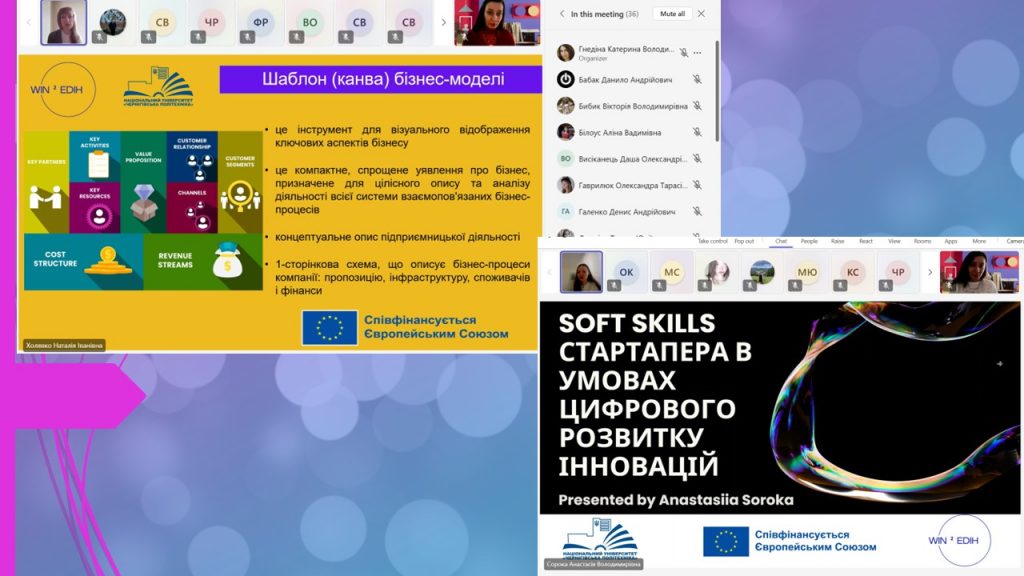Image resolution: width=1024 pixels, height=576 pixels.
Task: Toggle mic icon for Висіканець Даша
Action: [697, 159]
